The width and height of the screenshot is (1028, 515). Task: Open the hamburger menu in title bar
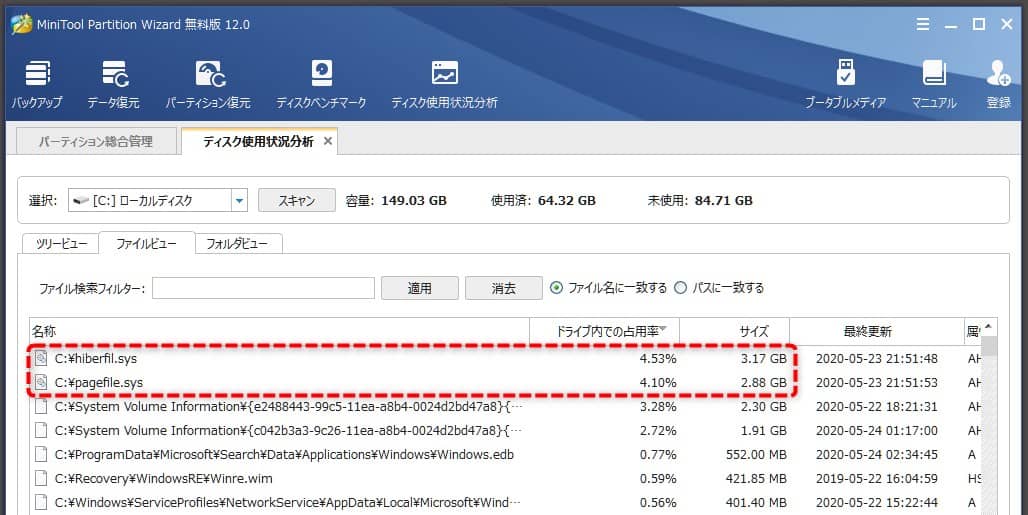coord(922,24)
